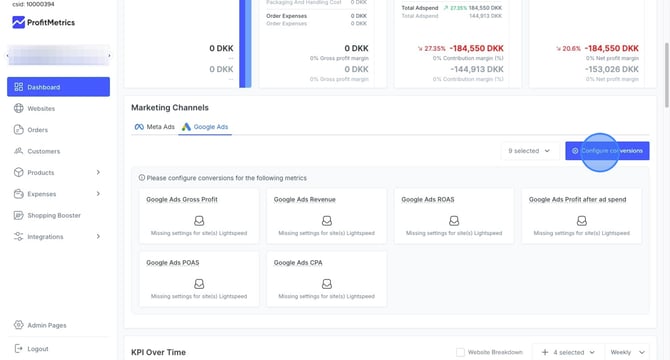Click the Expenses wallet icon

tap(18, 194)
